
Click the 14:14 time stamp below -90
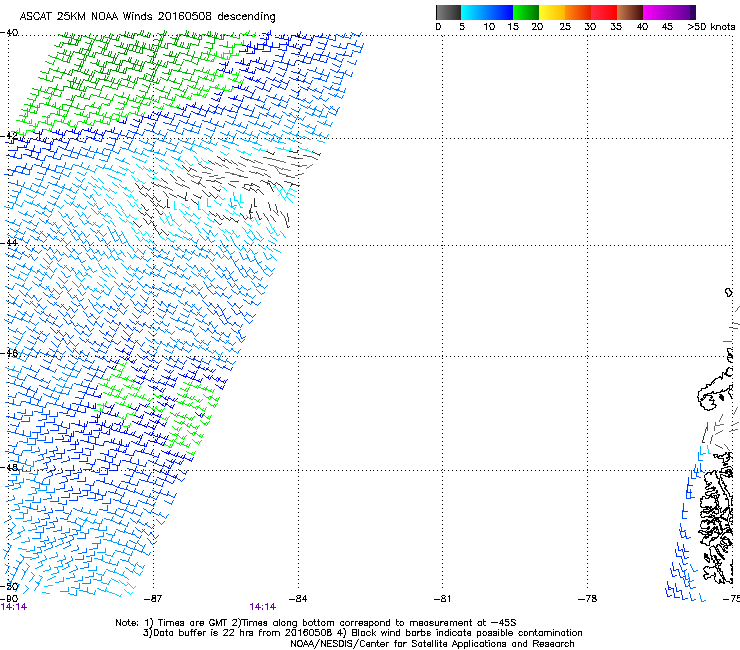point(14,607)
